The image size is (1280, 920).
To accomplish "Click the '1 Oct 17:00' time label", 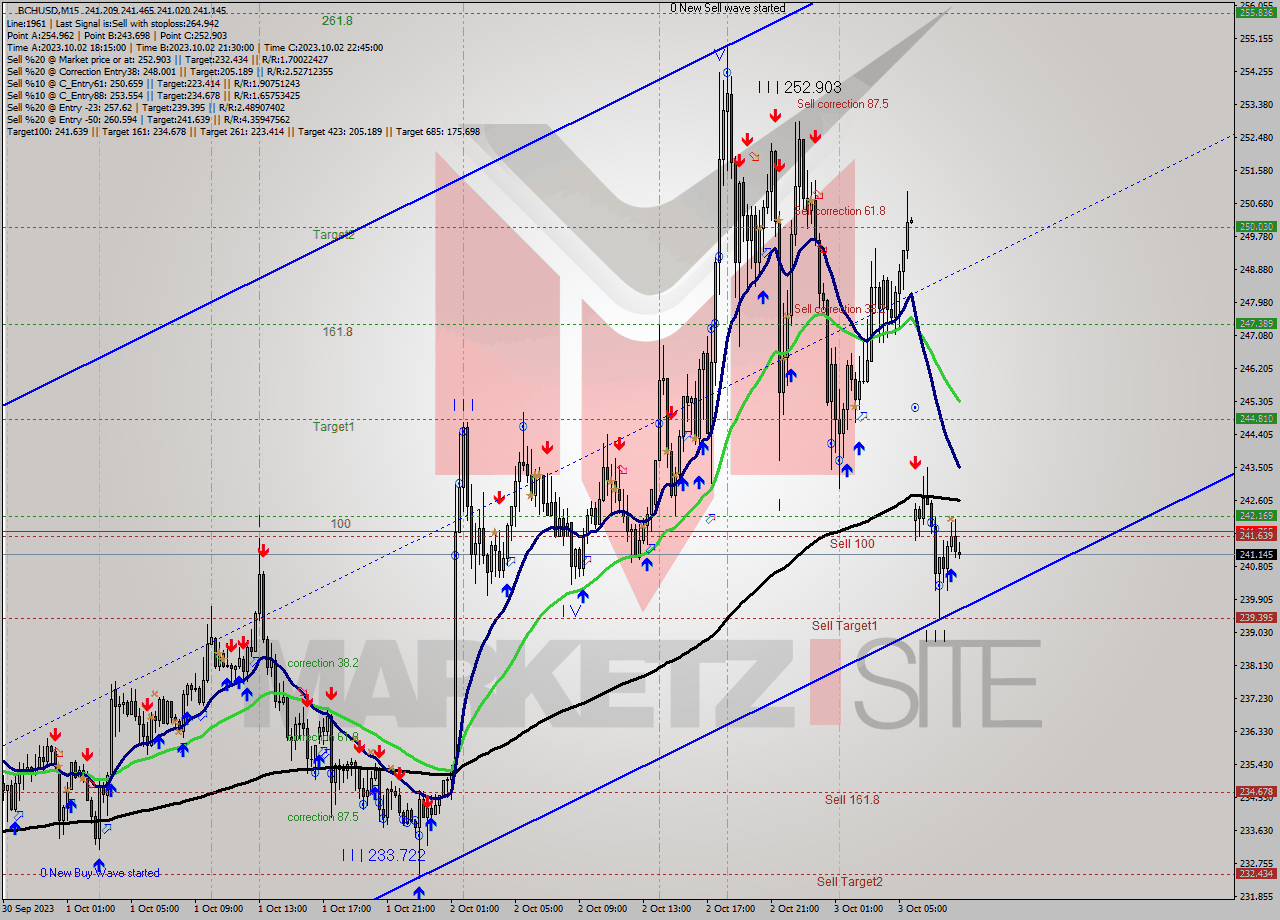I will point(347,909).
